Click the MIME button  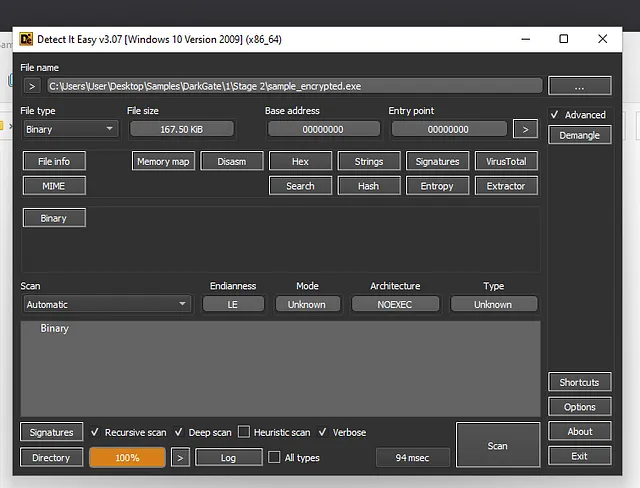coord(54,186)
